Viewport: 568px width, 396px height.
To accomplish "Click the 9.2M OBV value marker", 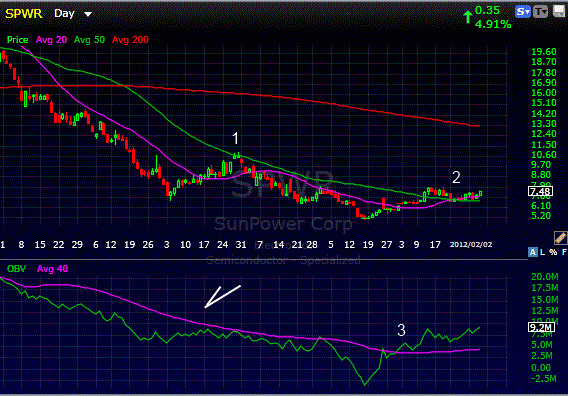I will (x=541, y=327).
